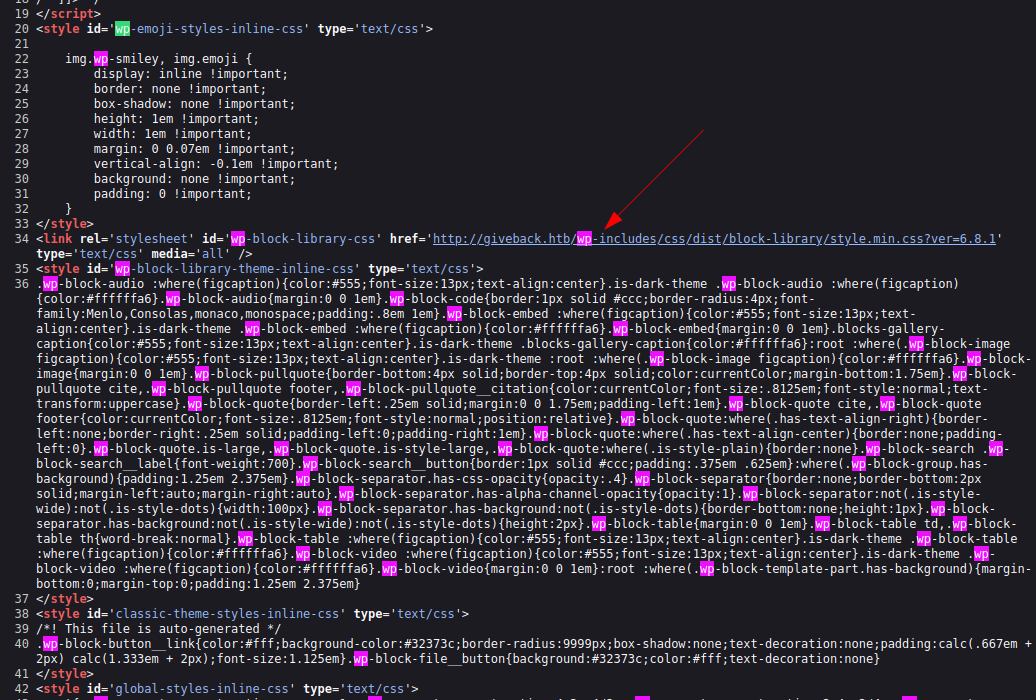Click the 'padding: 0 !important;' line
Screen dimensions: 1036x700
(172, 194)
